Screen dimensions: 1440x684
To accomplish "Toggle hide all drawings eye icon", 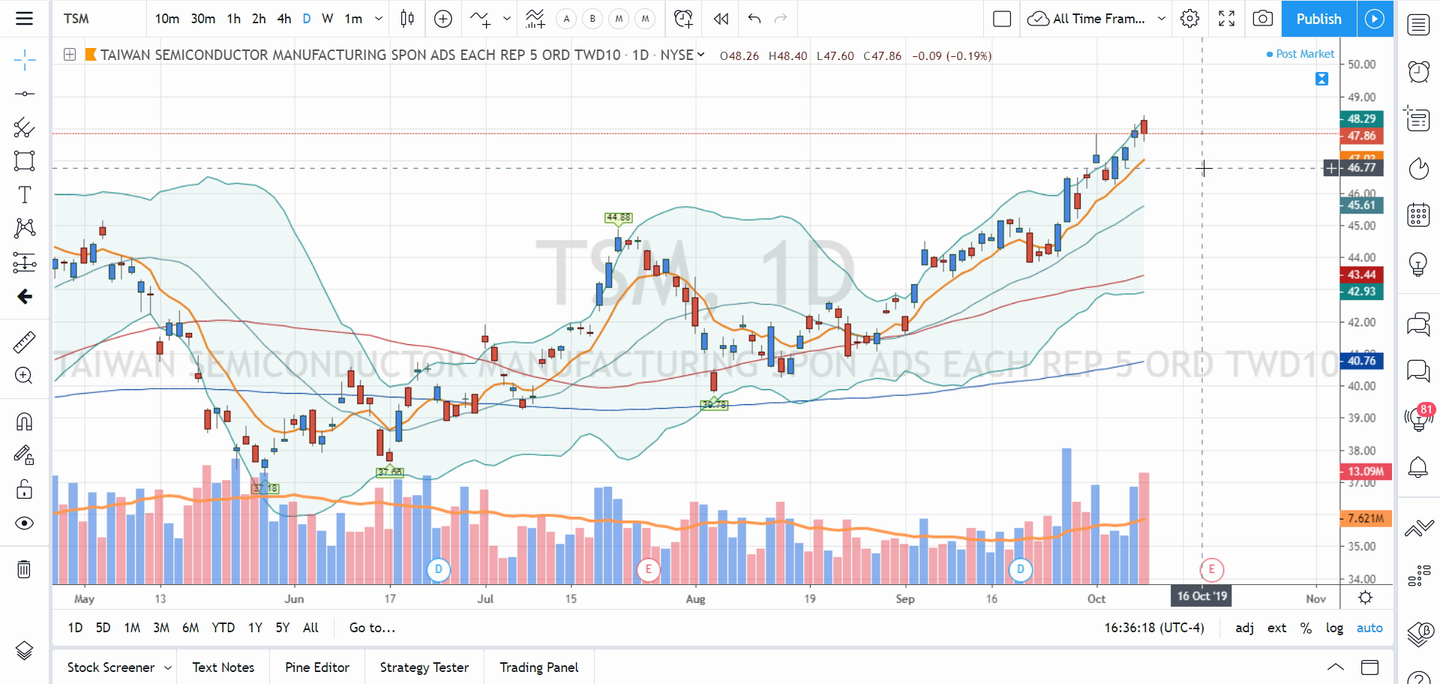I will coord(24,523).
